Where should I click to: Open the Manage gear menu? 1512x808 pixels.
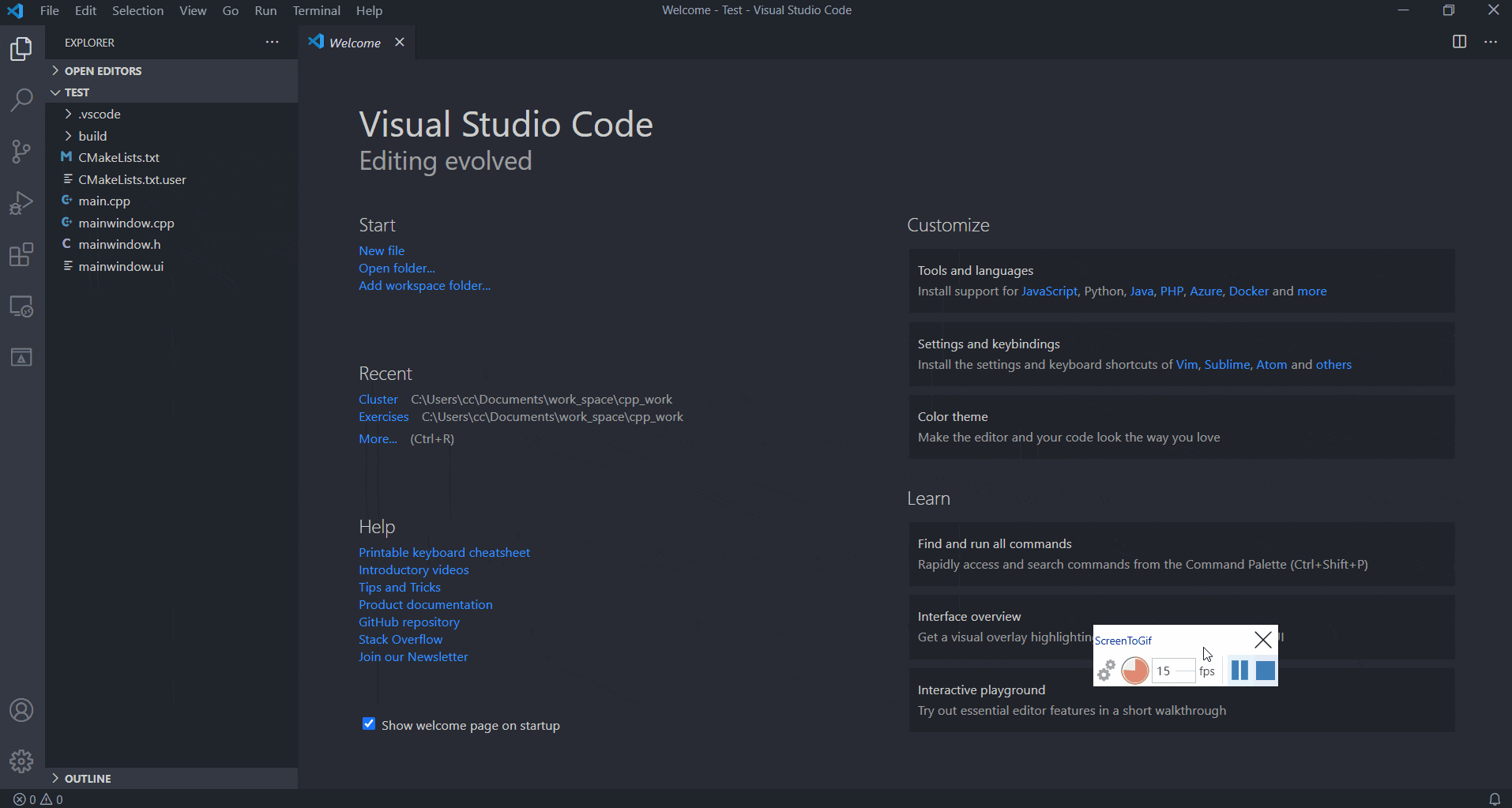tap(21, 761)
